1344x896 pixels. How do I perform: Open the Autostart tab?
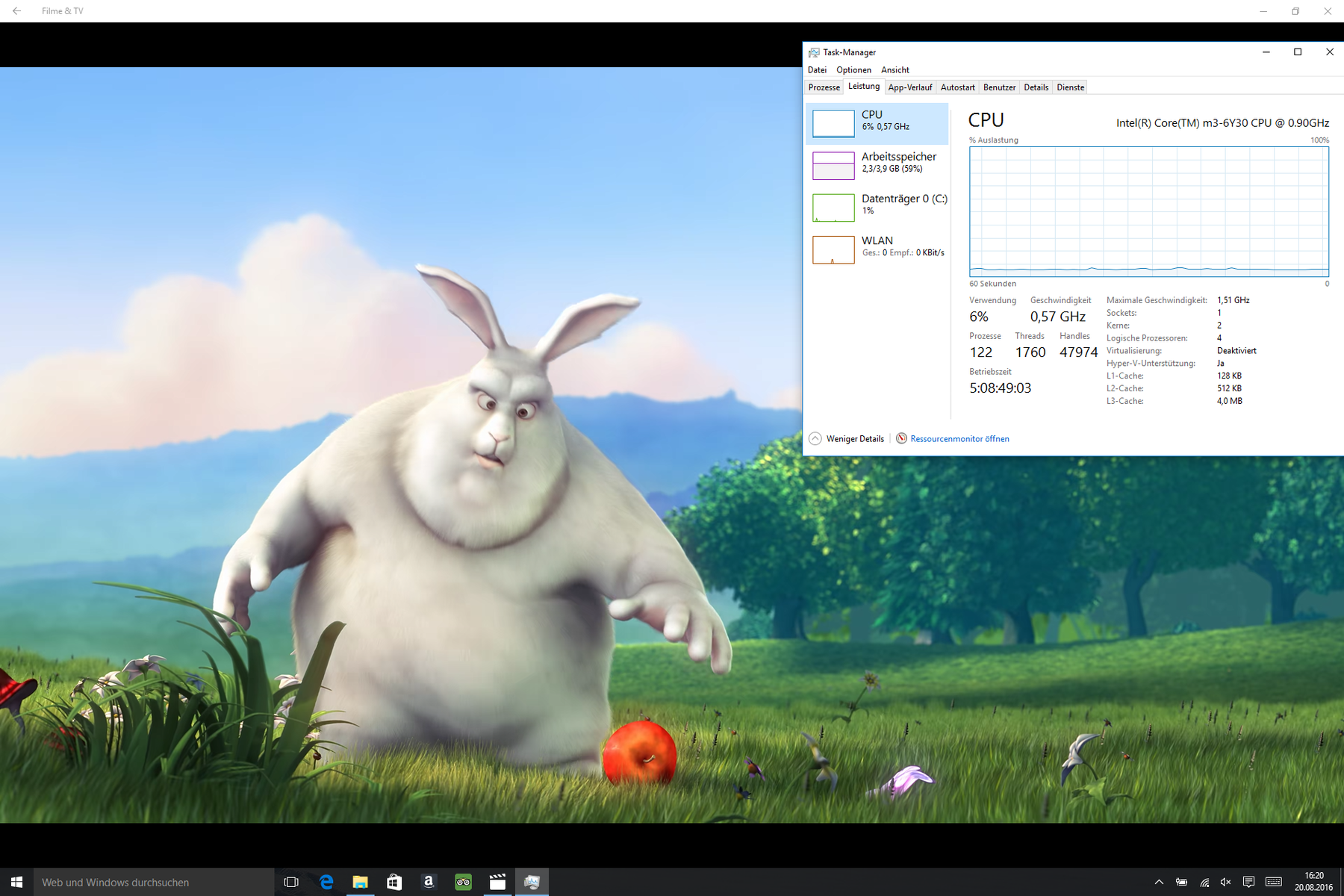click(x=957, y=87)
